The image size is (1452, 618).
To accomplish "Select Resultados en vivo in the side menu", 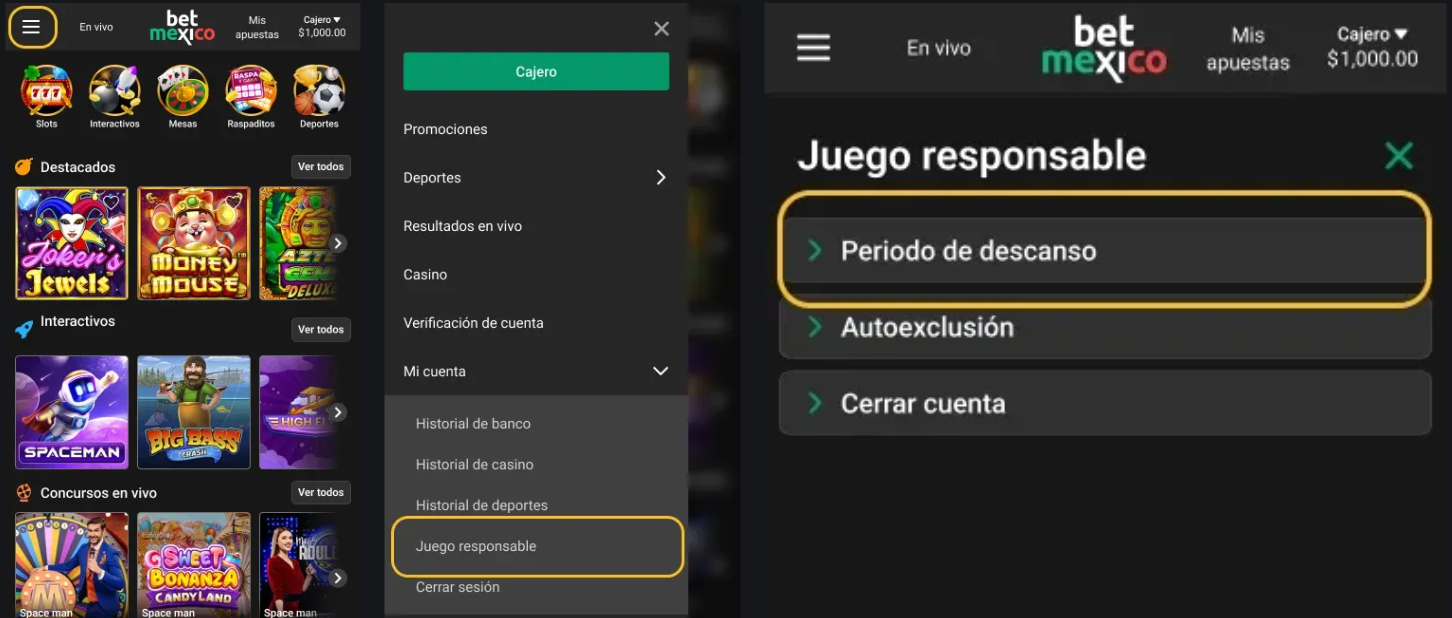I will click(x=462, y=226).
